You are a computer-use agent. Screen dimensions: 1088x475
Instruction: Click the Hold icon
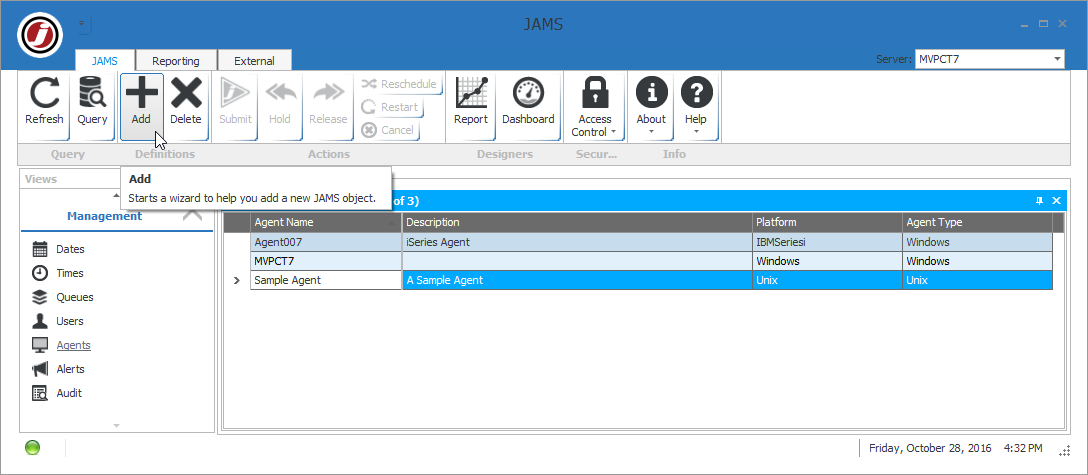pyautogui.click(x=280, y=93)
